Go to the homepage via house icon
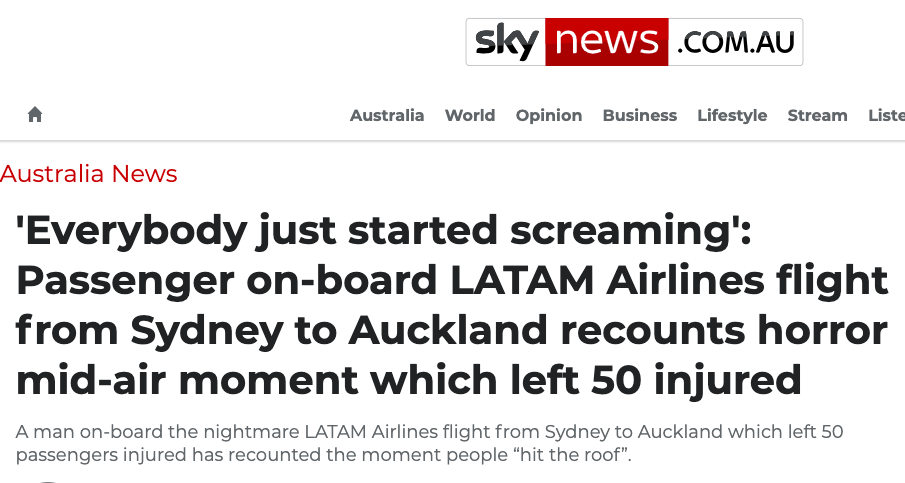Viewport: 905px width, 483px height. pyautogui.click(x=35, y=114)
